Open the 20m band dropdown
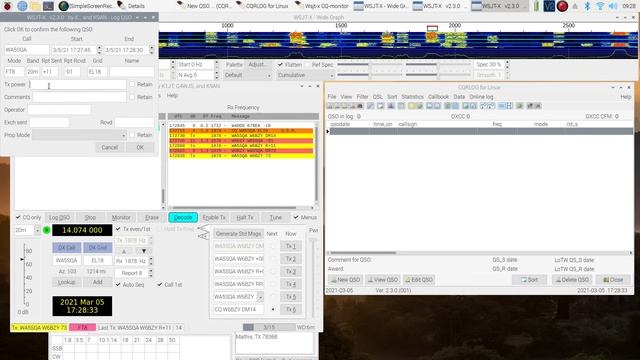Image resolution: width=640 pixels, height=360 pixels. pyautogui.click(x=27, y=230)
